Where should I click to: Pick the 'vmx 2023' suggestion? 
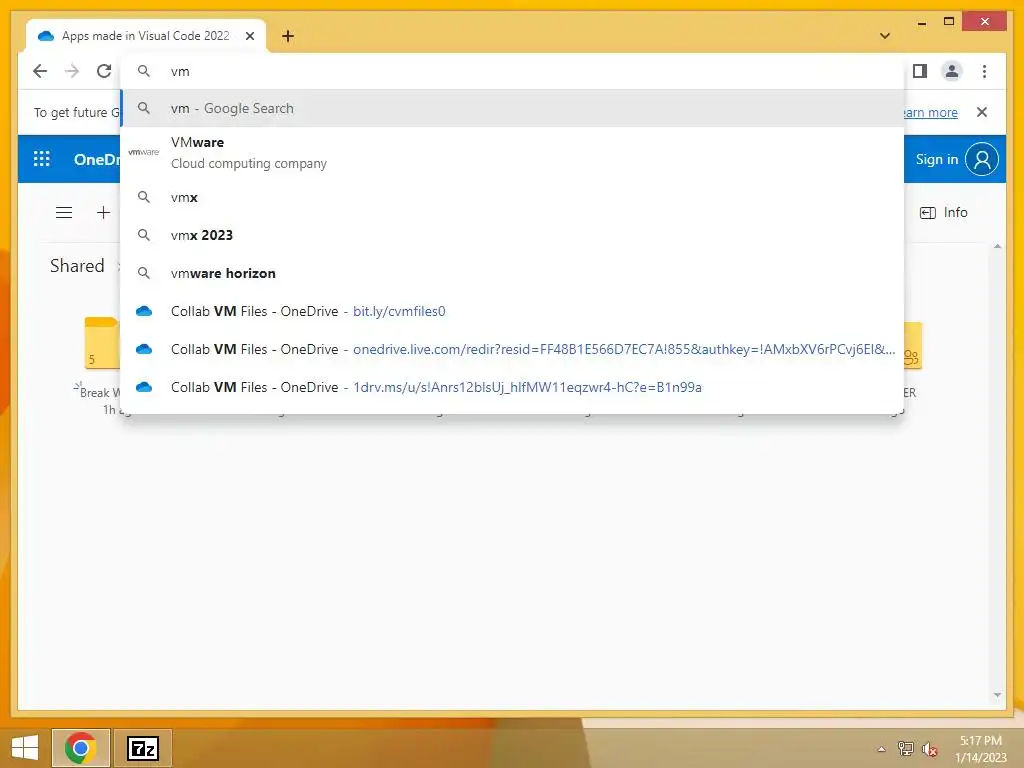[x=513, y=235]
